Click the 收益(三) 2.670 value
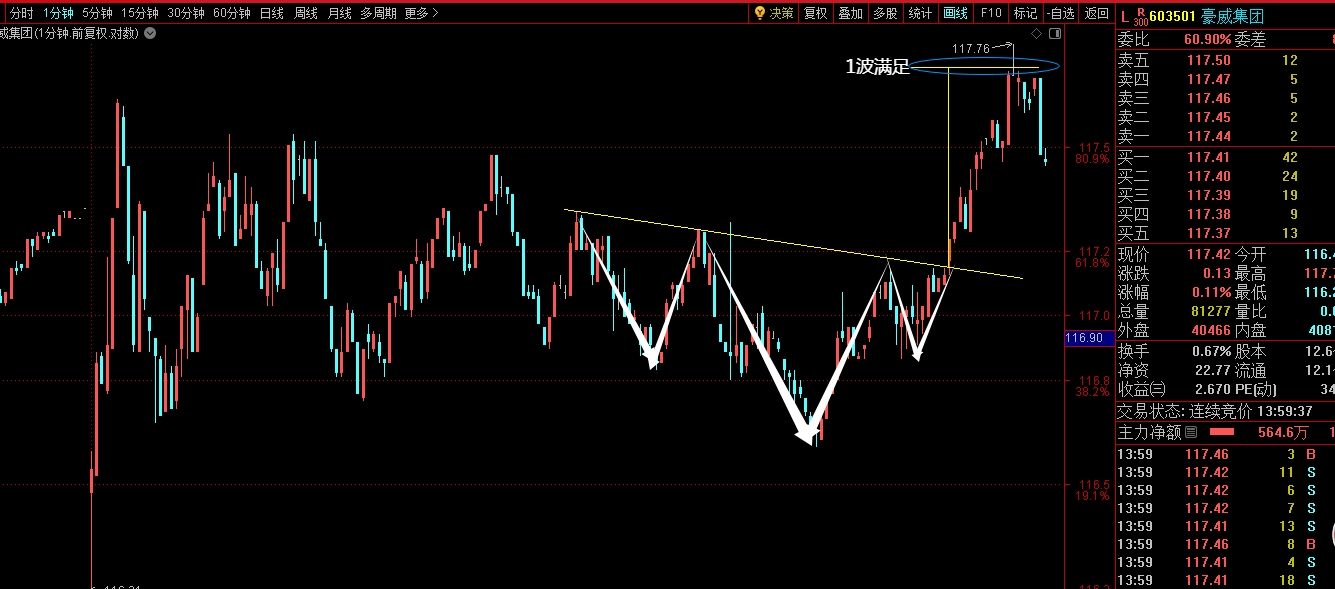This screenshot has width=1335, height=589. point(1212,389)
